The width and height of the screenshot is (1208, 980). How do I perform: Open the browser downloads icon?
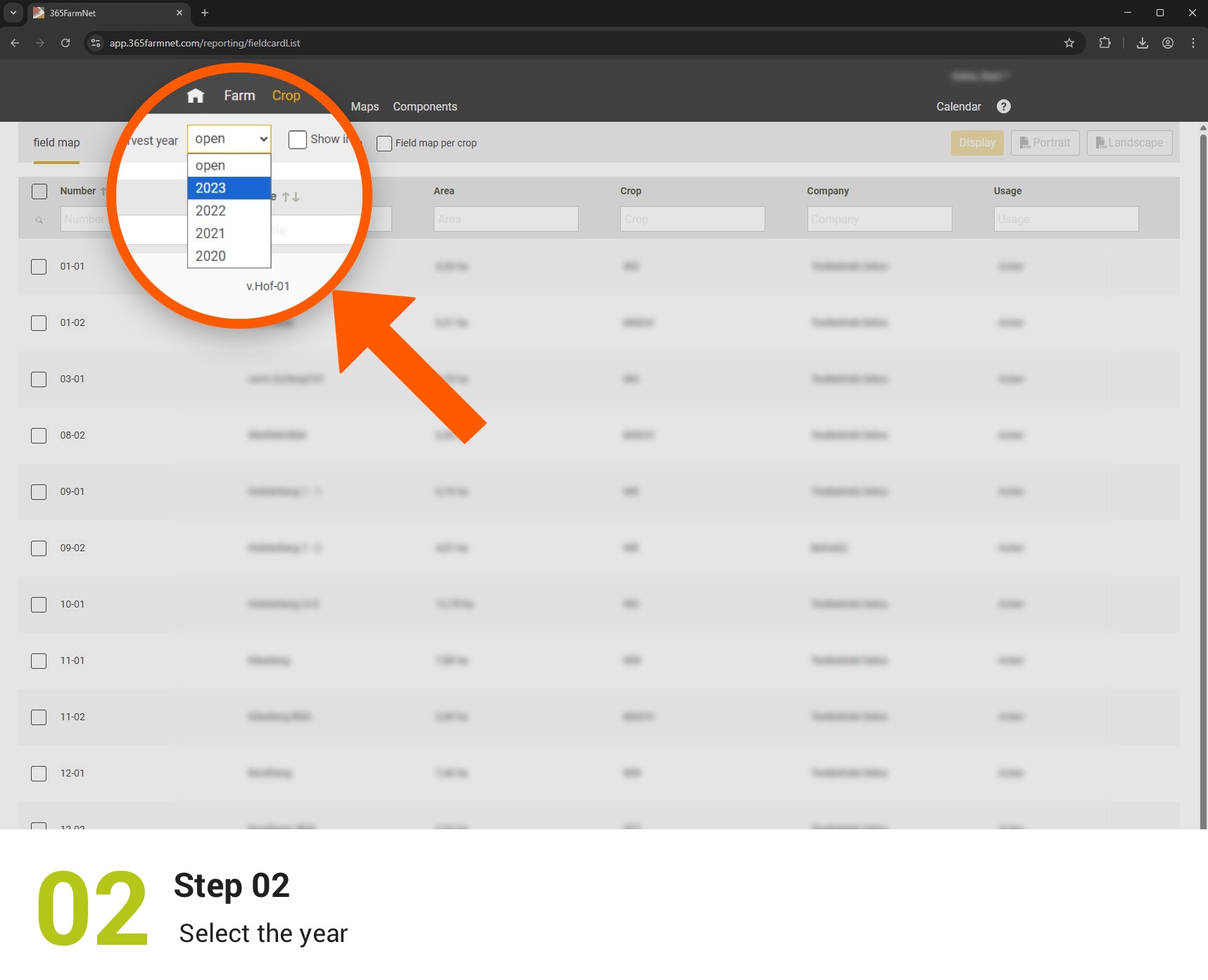point(1143,43)
